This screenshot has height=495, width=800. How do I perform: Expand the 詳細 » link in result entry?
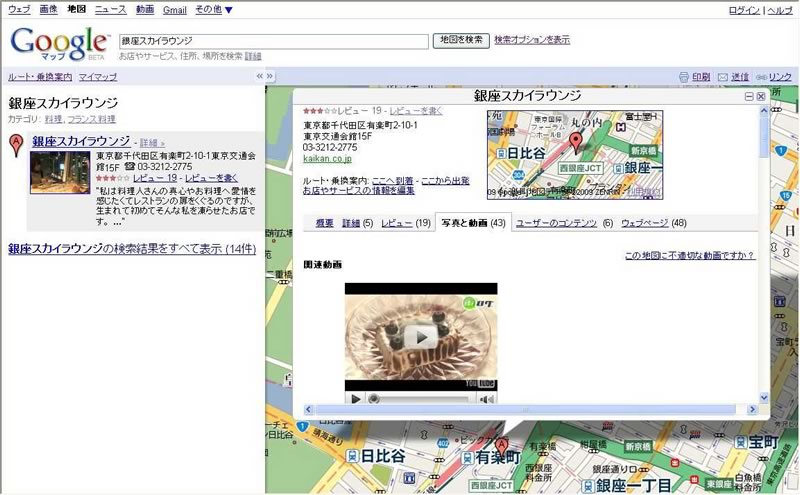pyautogui.click(x=152, y=143)
